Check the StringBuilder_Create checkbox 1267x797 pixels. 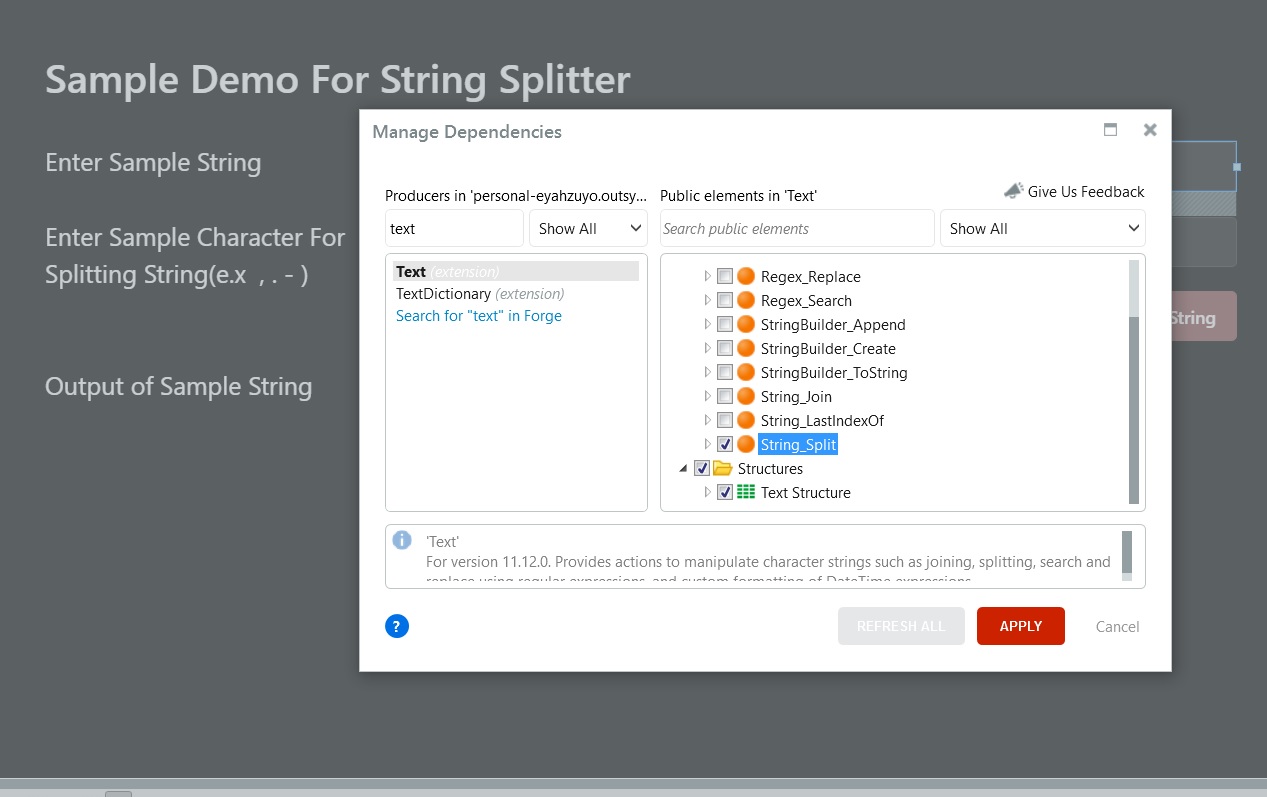point(725,348)
